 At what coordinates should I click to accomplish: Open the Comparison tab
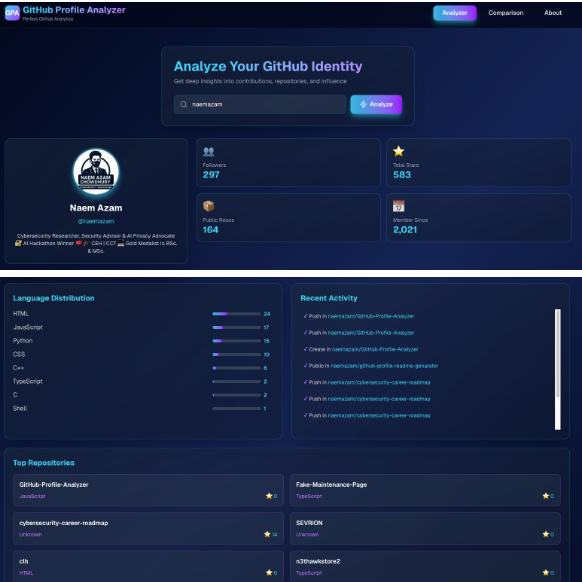506,13
